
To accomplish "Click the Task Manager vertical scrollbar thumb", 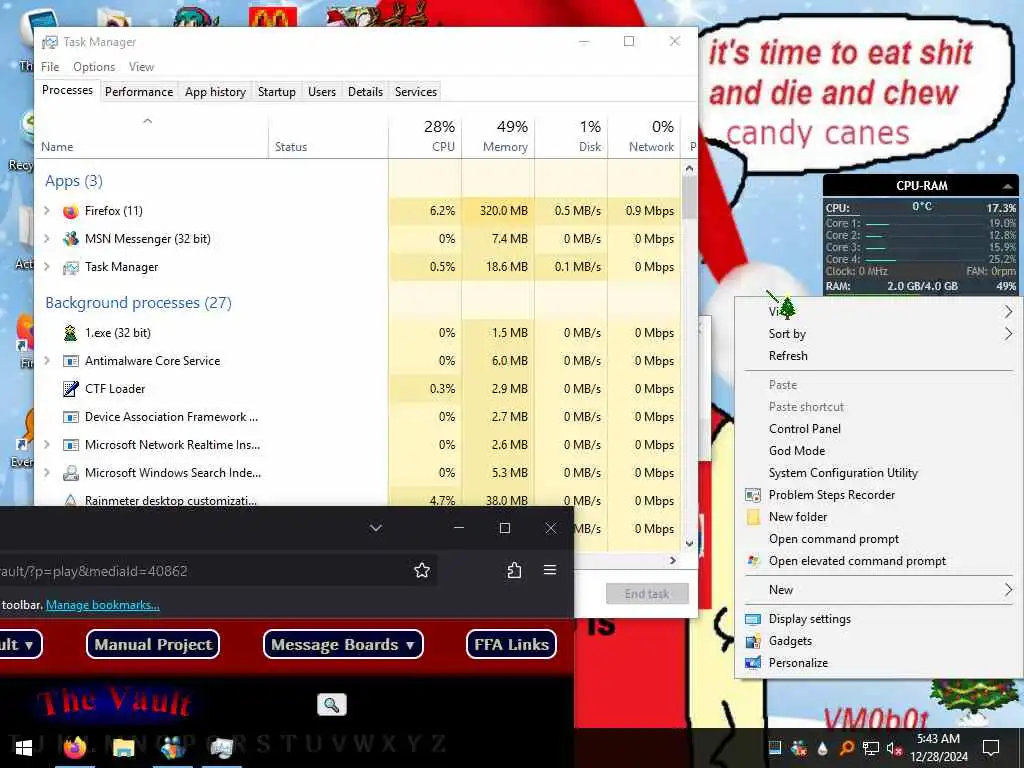I will (689, 198).
